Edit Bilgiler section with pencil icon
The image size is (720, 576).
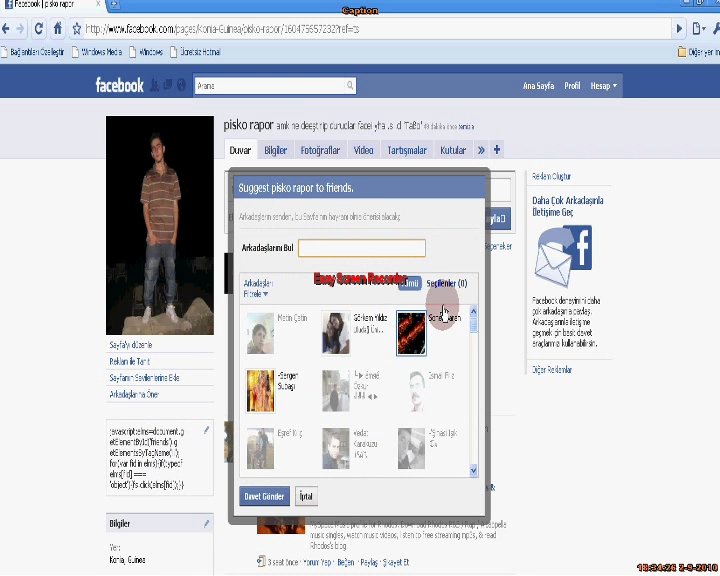click(x=206, y=524)
